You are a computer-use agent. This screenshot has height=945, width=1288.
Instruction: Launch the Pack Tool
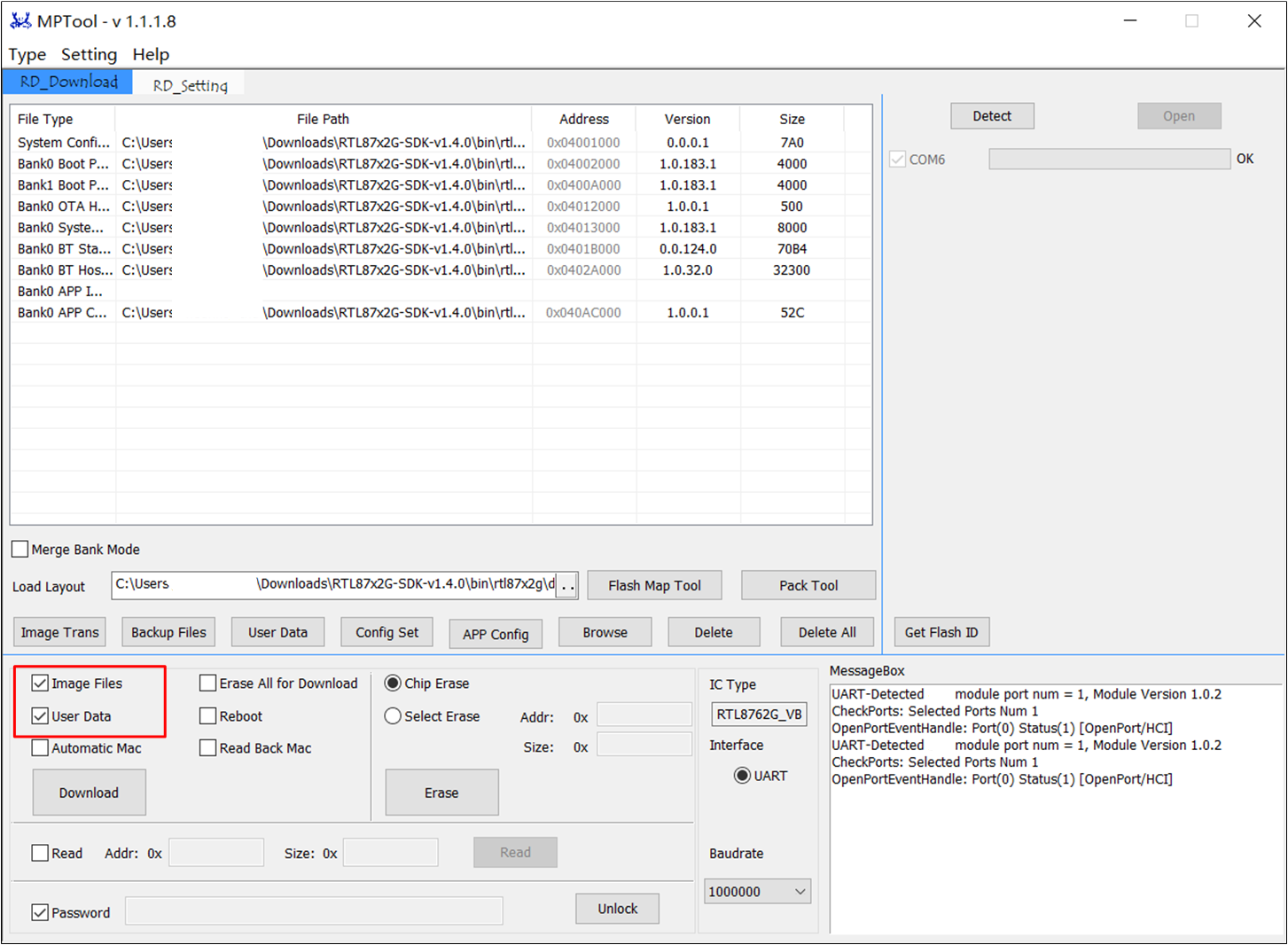pos(808,586)
